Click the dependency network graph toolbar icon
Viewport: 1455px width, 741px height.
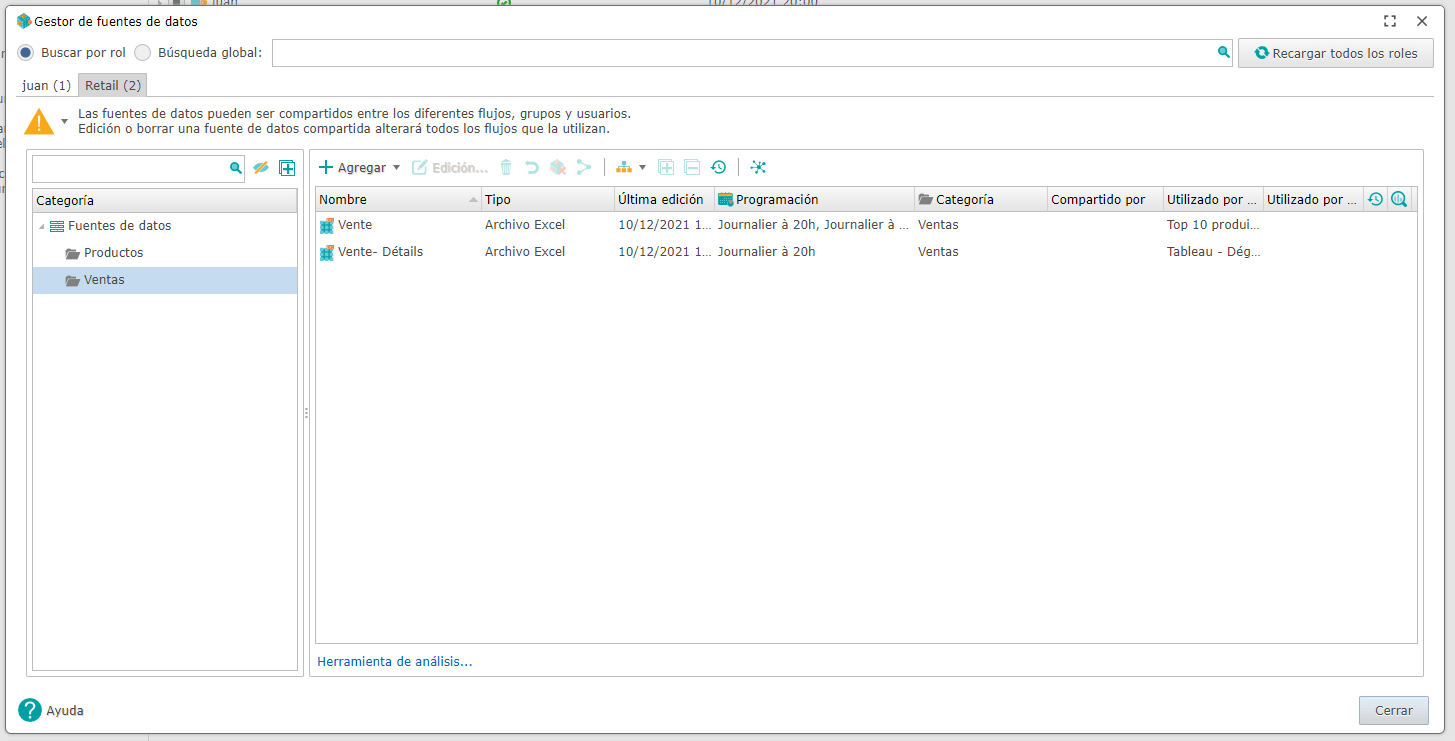758,168
